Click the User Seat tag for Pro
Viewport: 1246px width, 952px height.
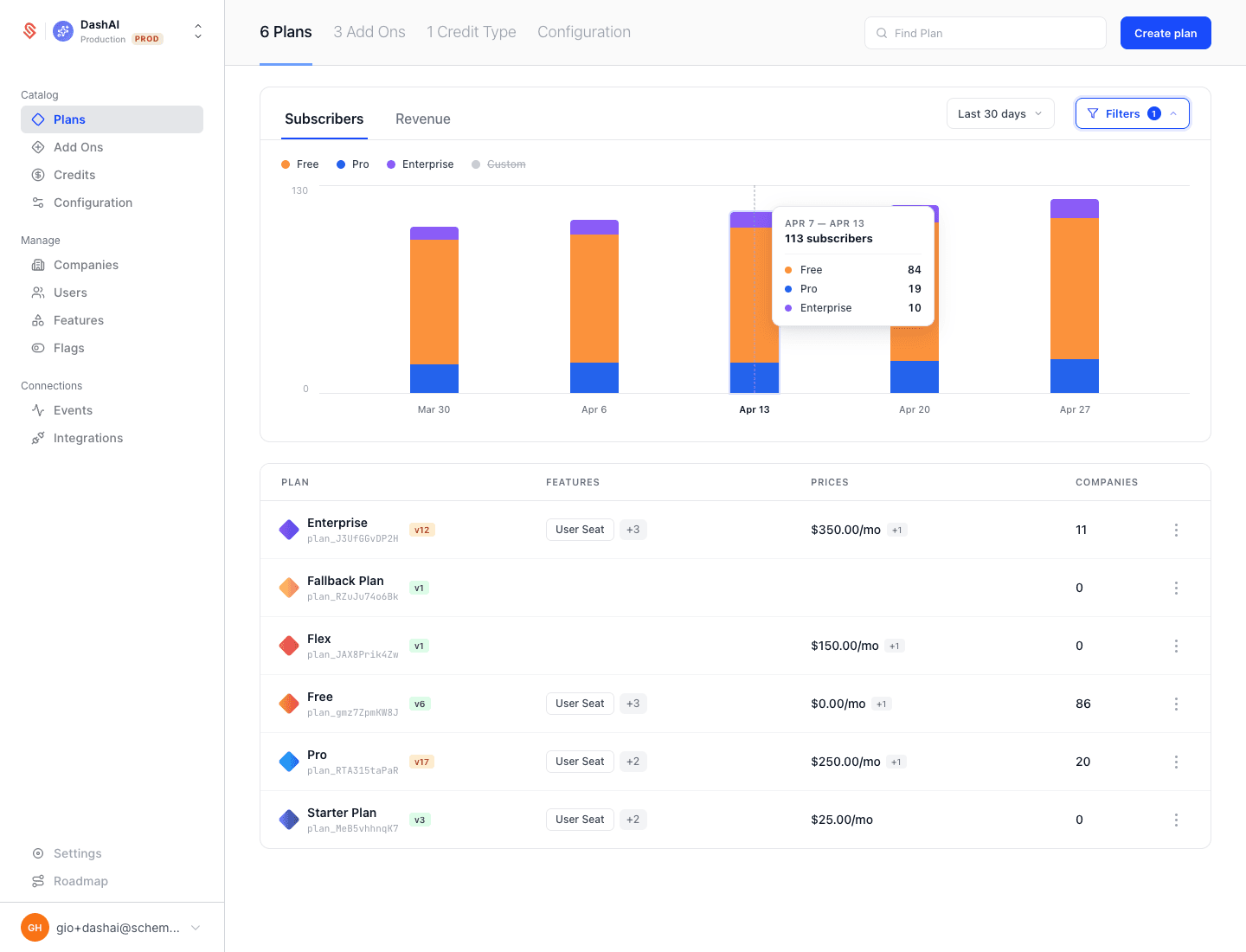(x=580, y=762)
